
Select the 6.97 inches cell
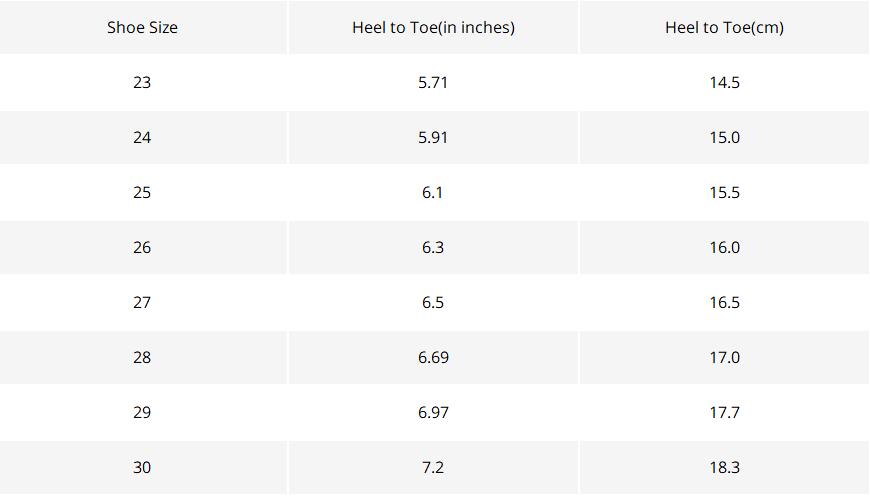(x=433, y=412)
